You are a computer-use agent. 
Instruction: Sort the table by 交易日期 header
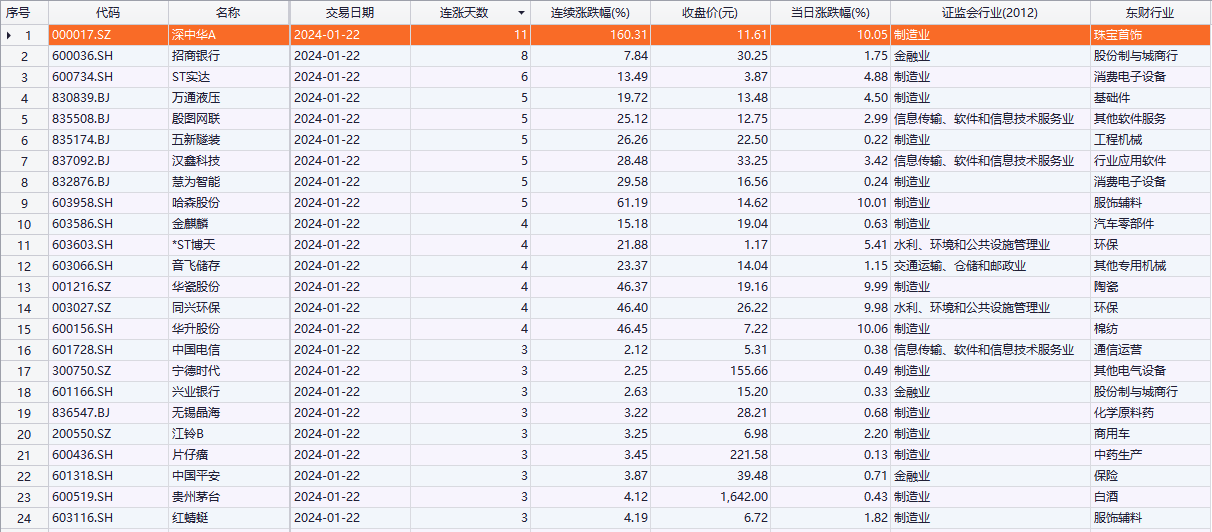tap(349, 13)
